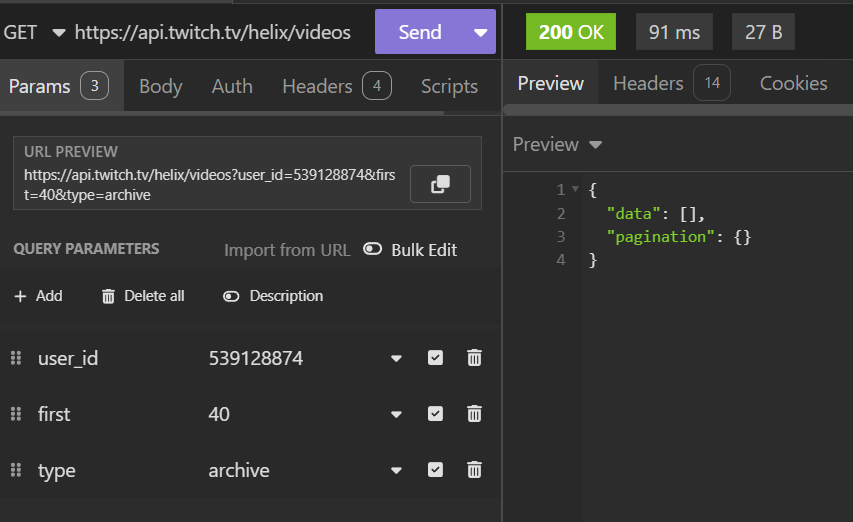Image resolution: width=853 pixels, height=522 pixels.
Task: Open the response Headers tab
Action: pos(671,83)
